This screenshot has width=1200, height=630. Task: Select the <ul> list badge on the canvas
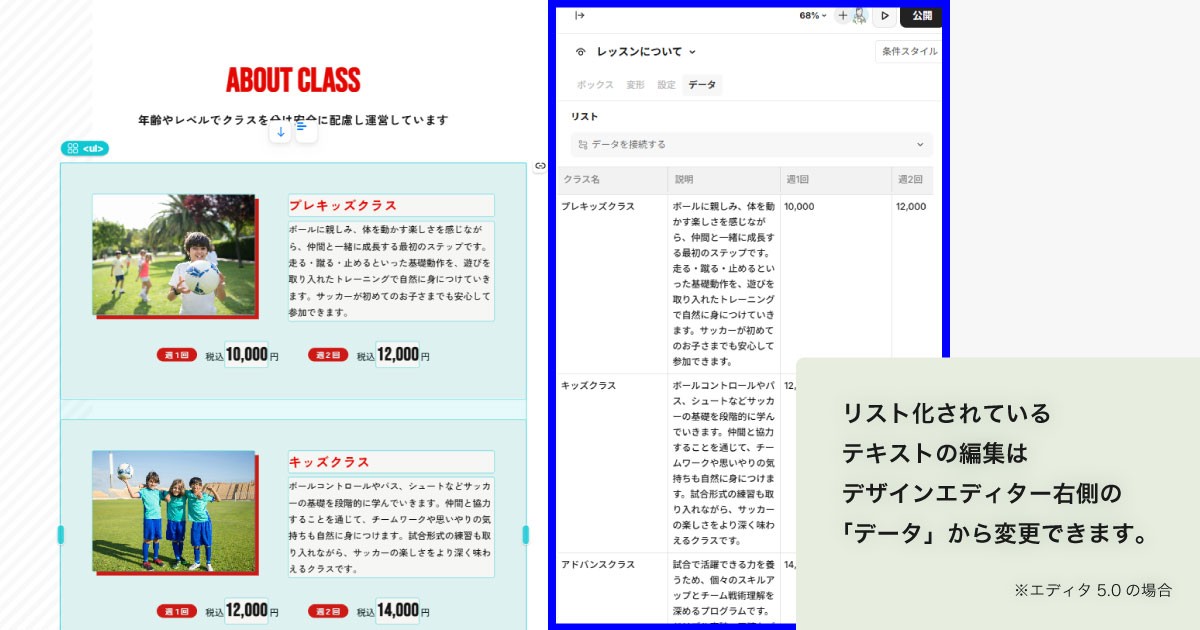(87, 147)
